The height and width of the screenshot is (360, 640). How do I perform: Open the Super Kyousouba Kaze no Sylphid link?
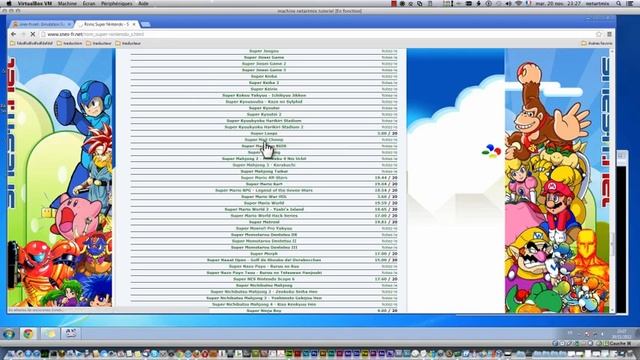(264, 102)
